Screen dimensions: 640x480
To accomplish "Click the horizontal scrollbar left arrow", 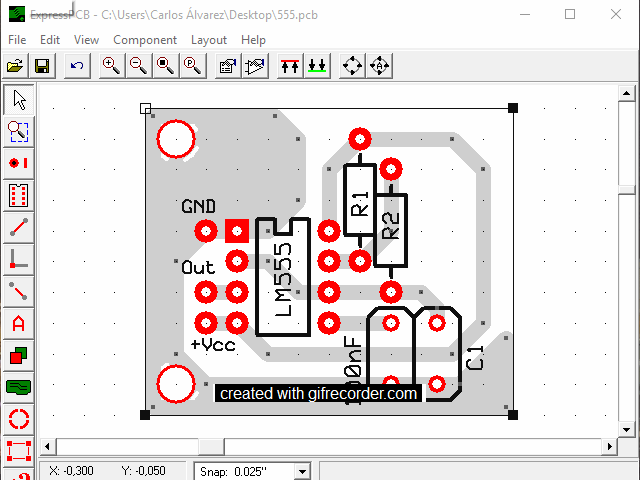I will pyautogui.click(x=47, y=447).
